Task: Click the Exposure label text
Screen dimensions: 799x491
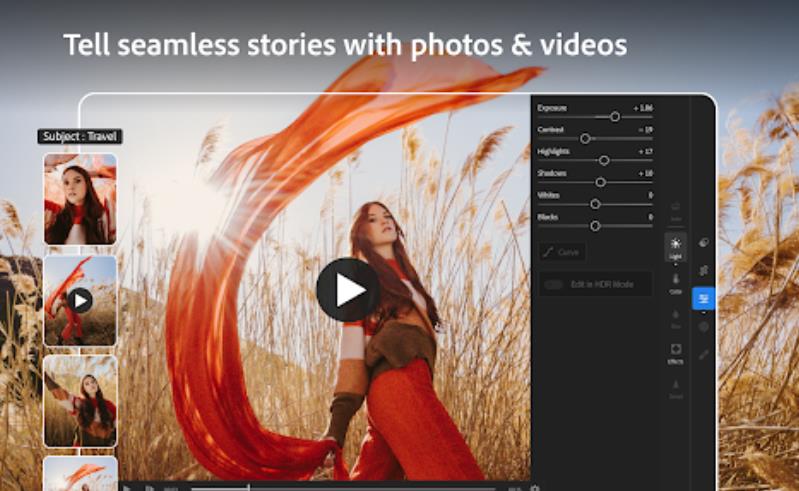Action: click(552, 108)
